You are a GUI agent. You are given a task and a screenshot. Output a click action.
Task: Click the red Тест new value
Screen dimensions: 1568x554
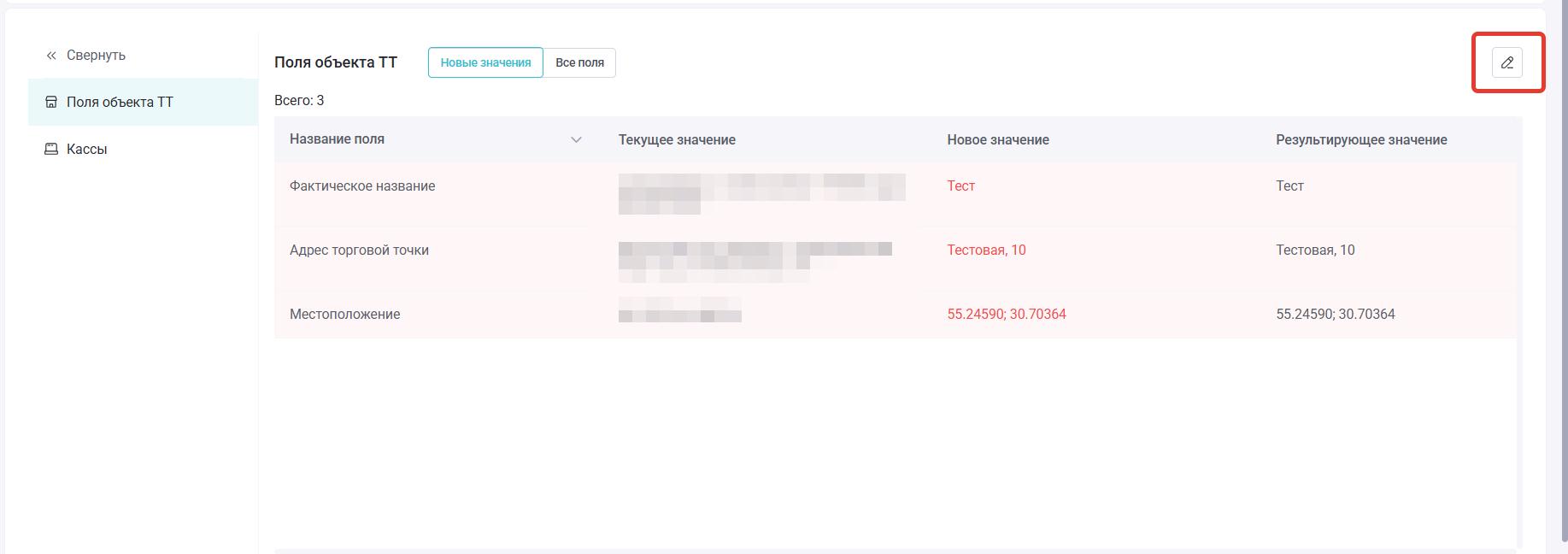[x=960, y=186]
